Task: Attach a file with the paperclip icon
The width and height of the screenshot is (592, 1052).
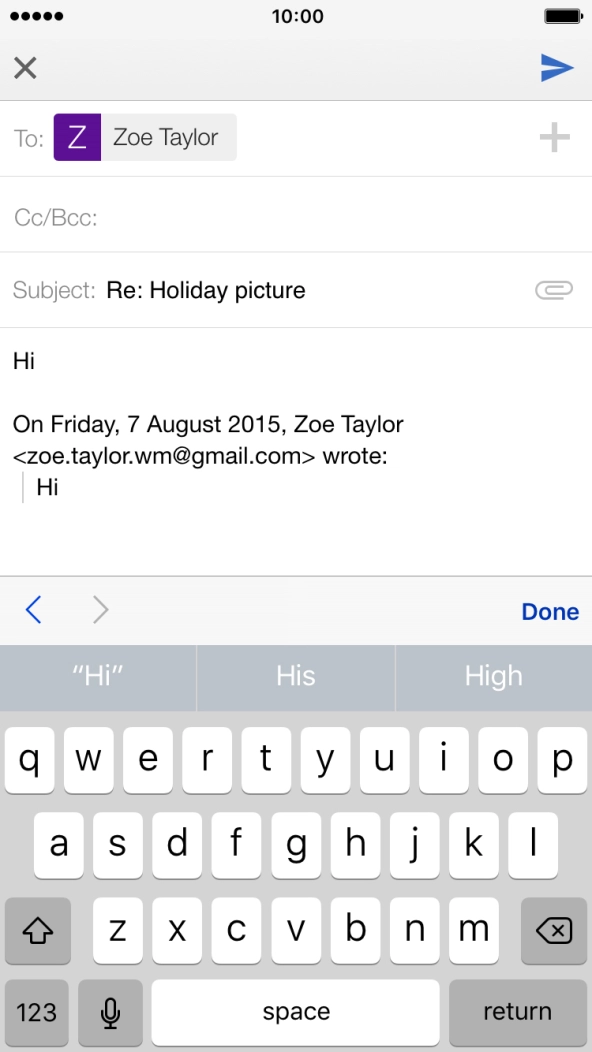Action: coord(554,290)
